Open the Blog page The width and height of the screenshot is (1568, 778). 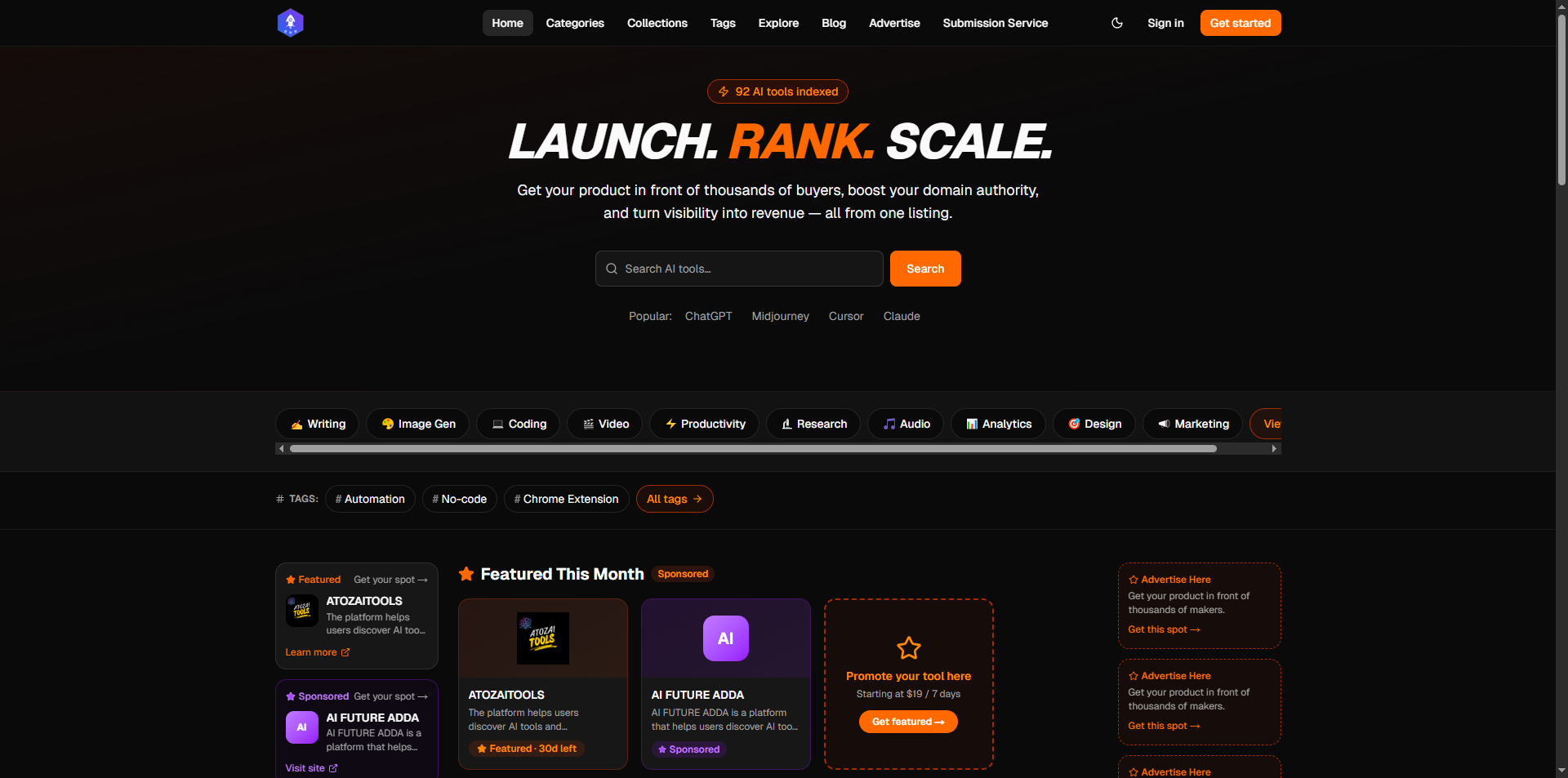pos(834,23)
